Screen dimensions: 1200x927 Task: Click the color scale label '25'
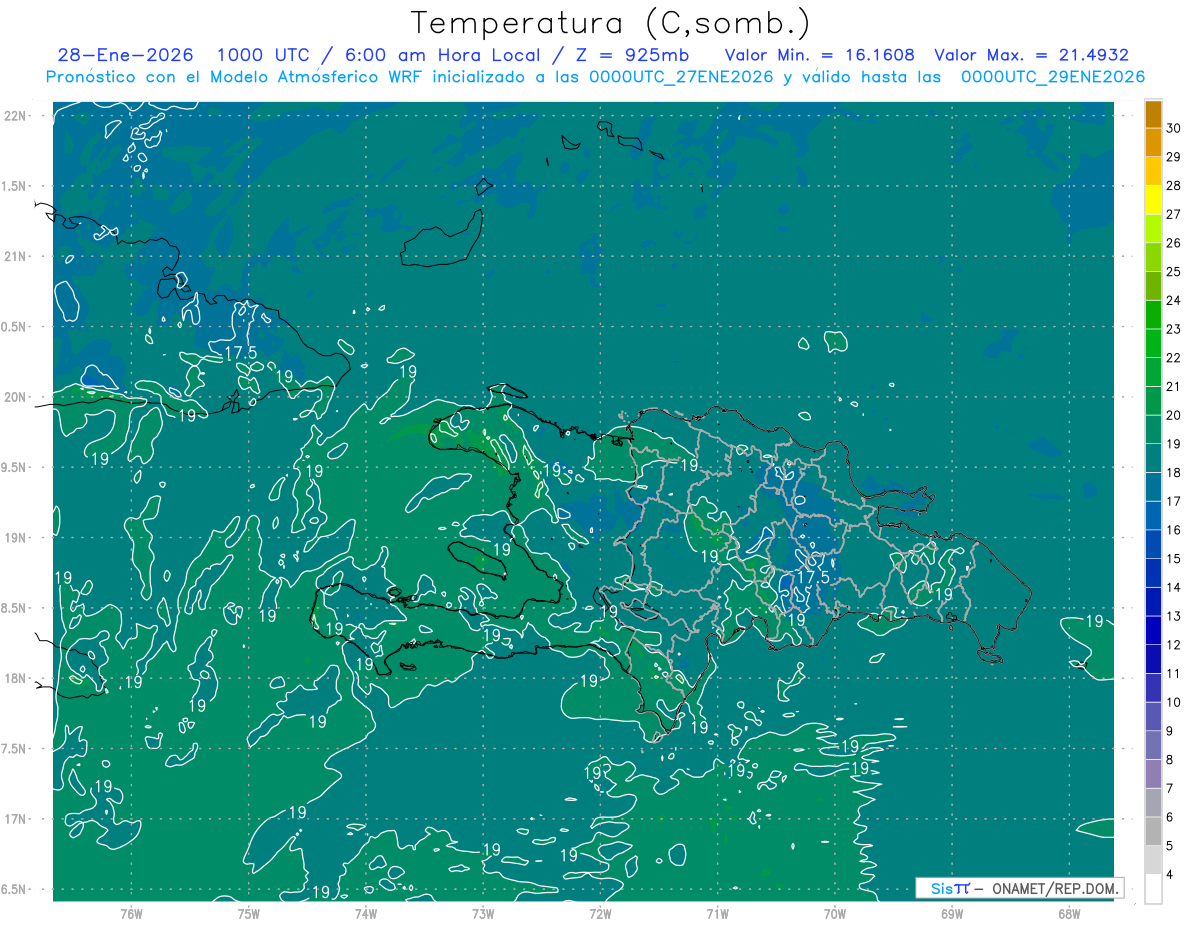click(x=1174, y=272)
